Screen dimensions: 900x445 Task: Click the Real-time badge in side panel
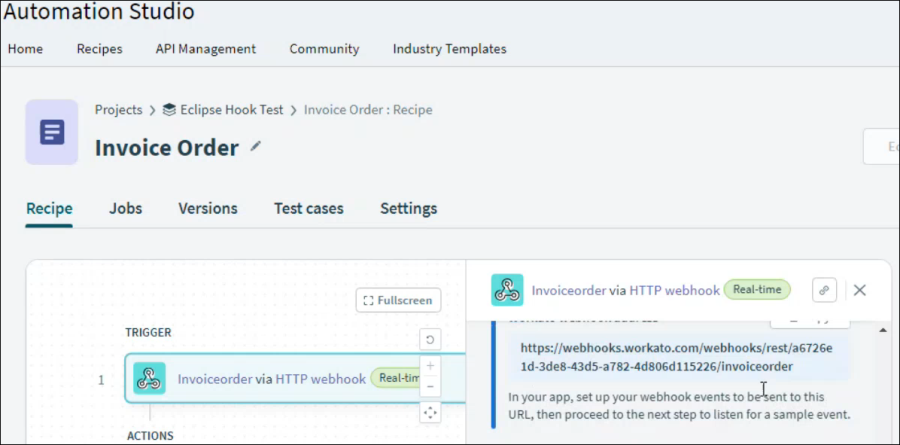click(757, 290)
